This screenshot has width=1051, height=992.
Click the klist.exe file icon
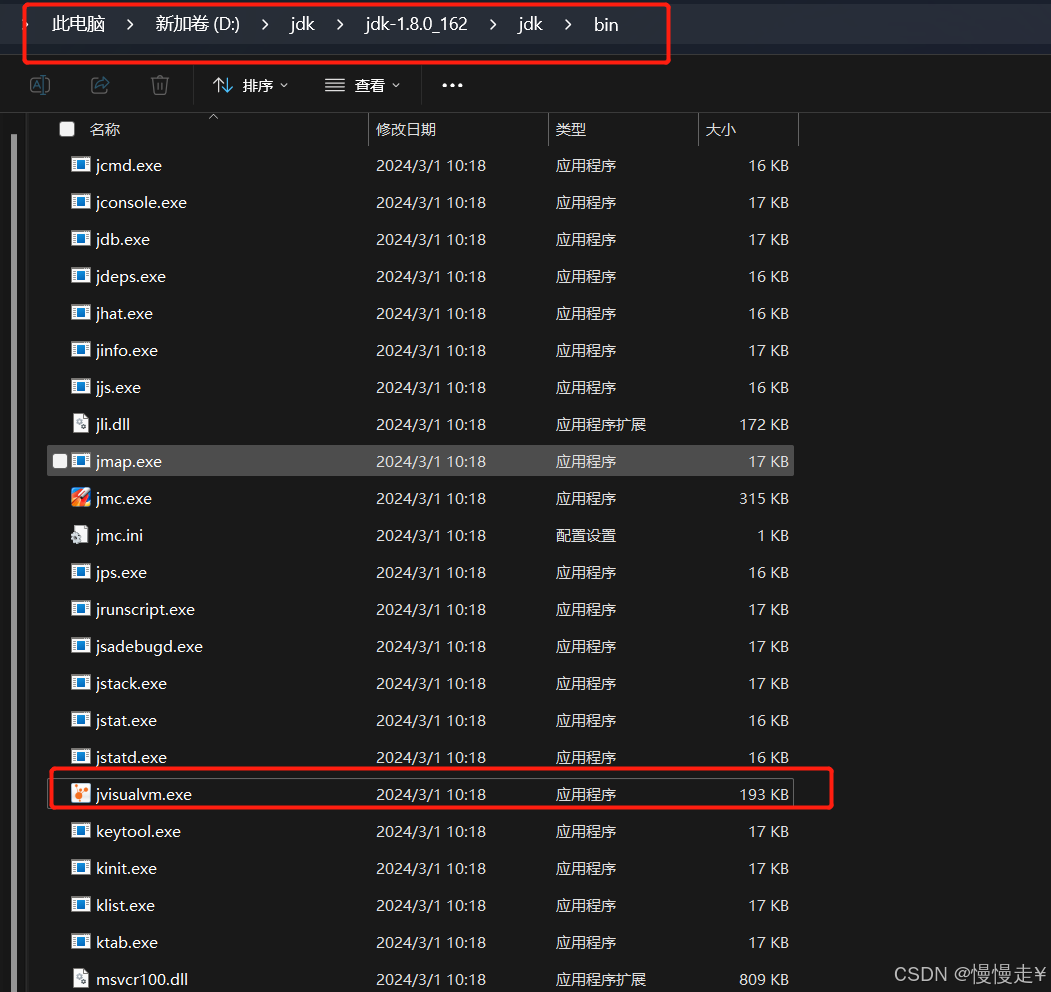point(80,904)
